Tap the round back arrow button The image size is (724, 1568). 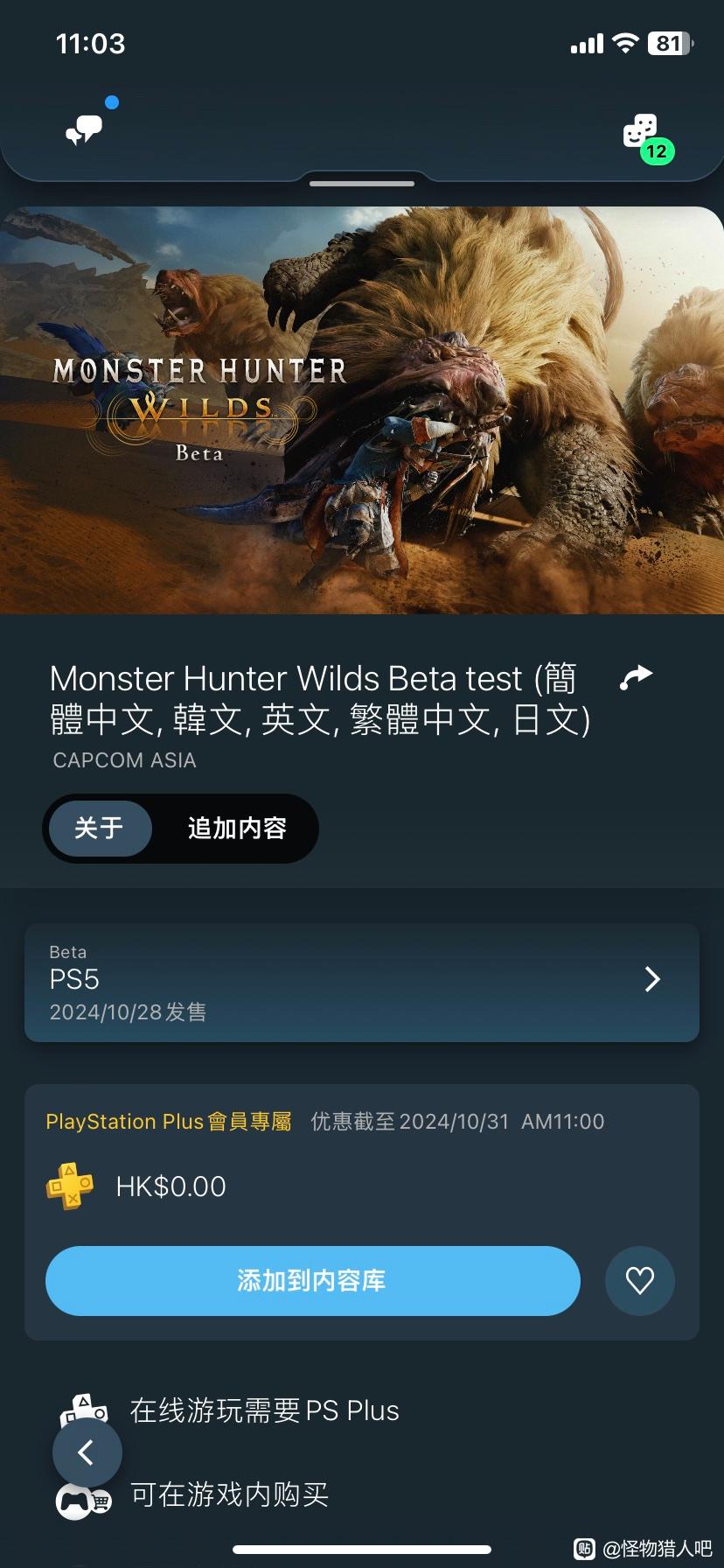[87, 1453]
